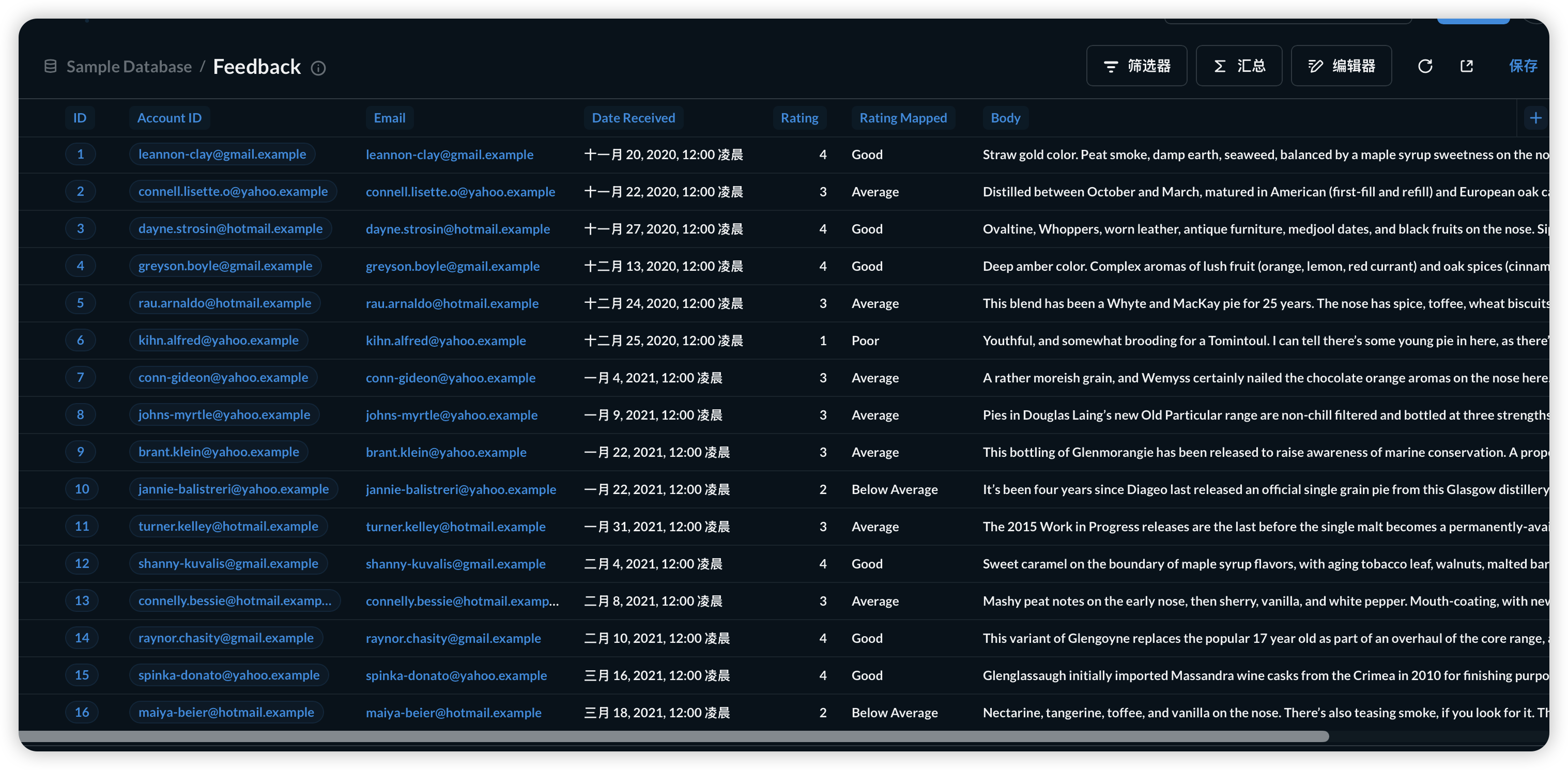Click Account ID greyson.boyle@gmail.example
Viewport: 1568px width, 770px height.
click(225, 266)
